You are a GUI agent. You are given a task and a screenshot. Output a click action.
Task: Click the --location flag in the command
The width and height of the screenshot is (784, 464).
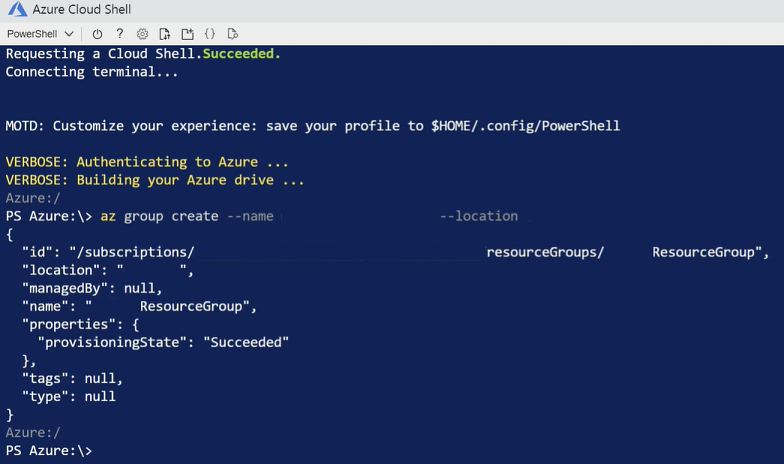point(479,216)
